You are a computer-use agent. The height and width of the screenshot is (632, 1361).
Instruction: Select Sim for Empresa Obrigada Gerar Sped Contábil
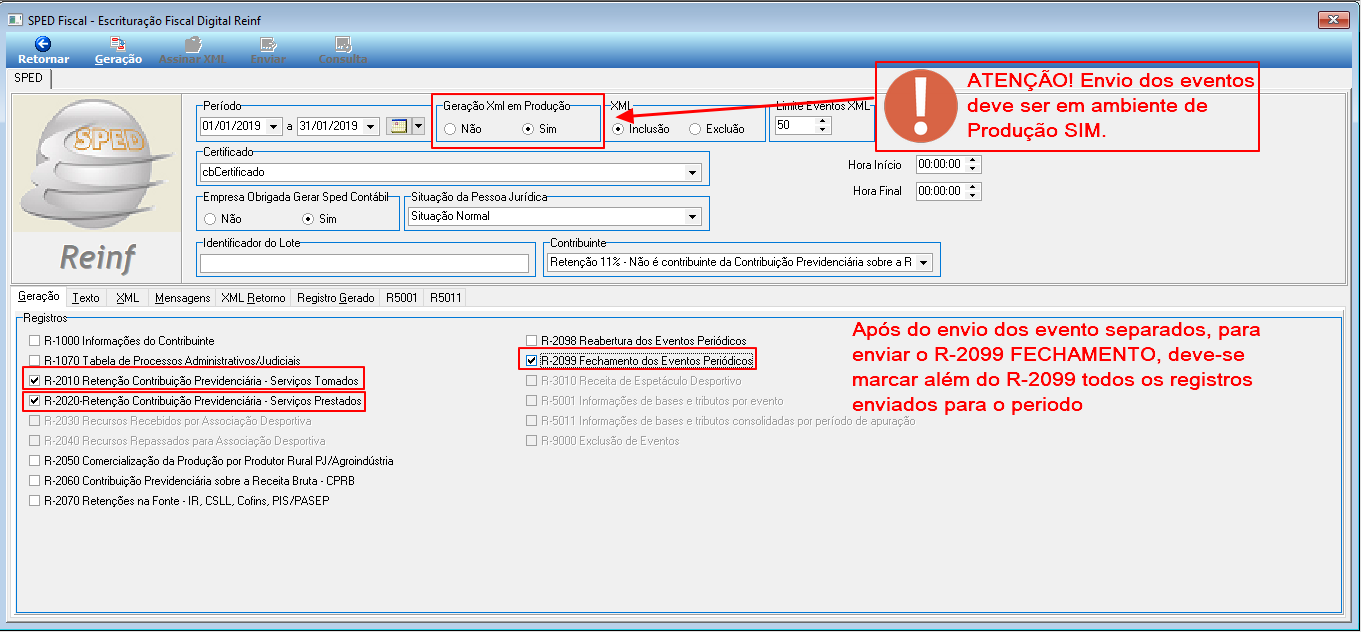point(308,219)
